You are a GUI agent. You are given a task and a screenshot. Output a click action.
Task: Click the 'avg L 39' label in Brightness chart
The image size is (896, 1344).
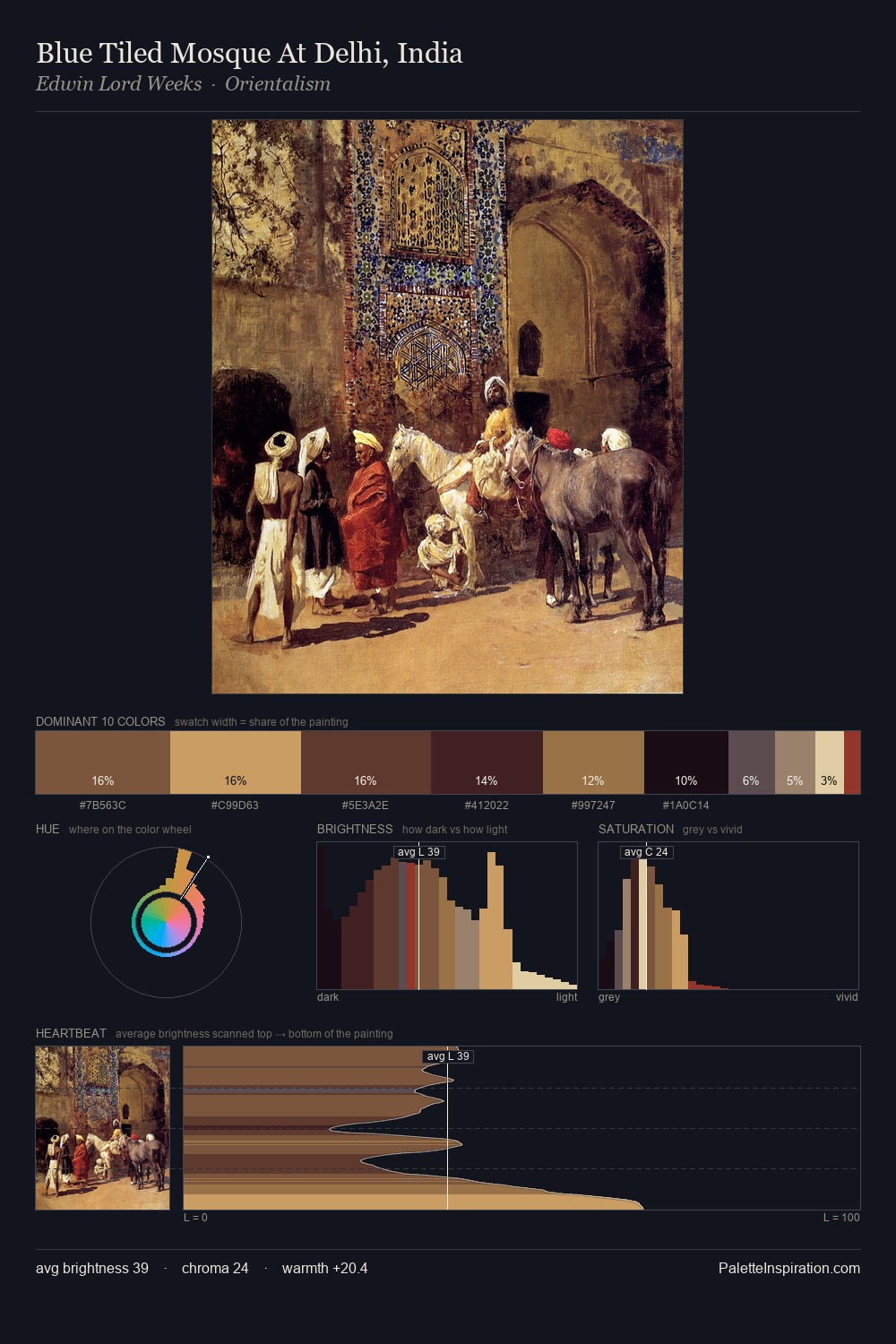click(419, 852)
